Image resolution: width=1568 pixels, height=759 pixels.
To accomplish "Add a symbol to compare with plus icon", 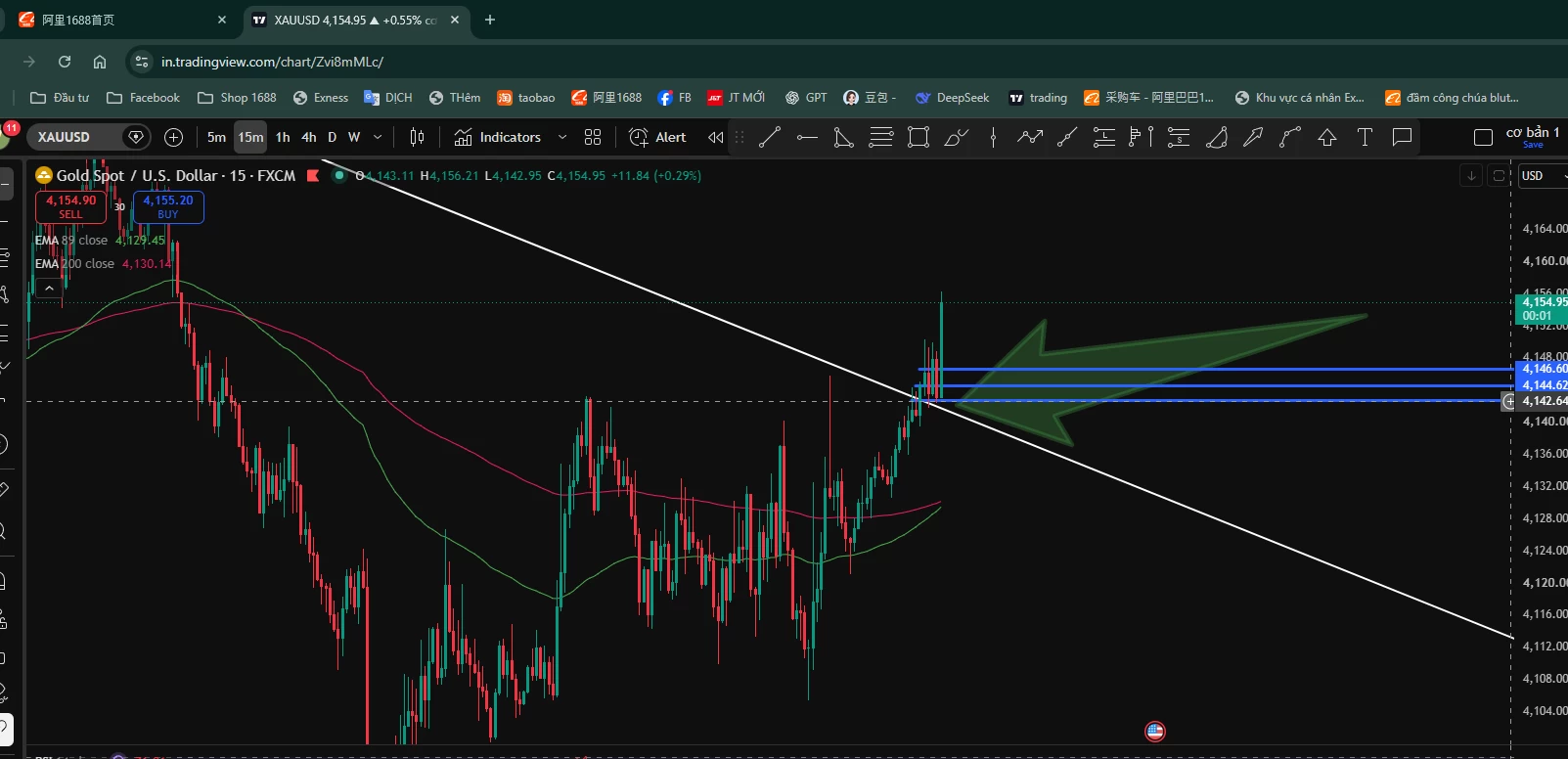I will click(x=173, y=138).
